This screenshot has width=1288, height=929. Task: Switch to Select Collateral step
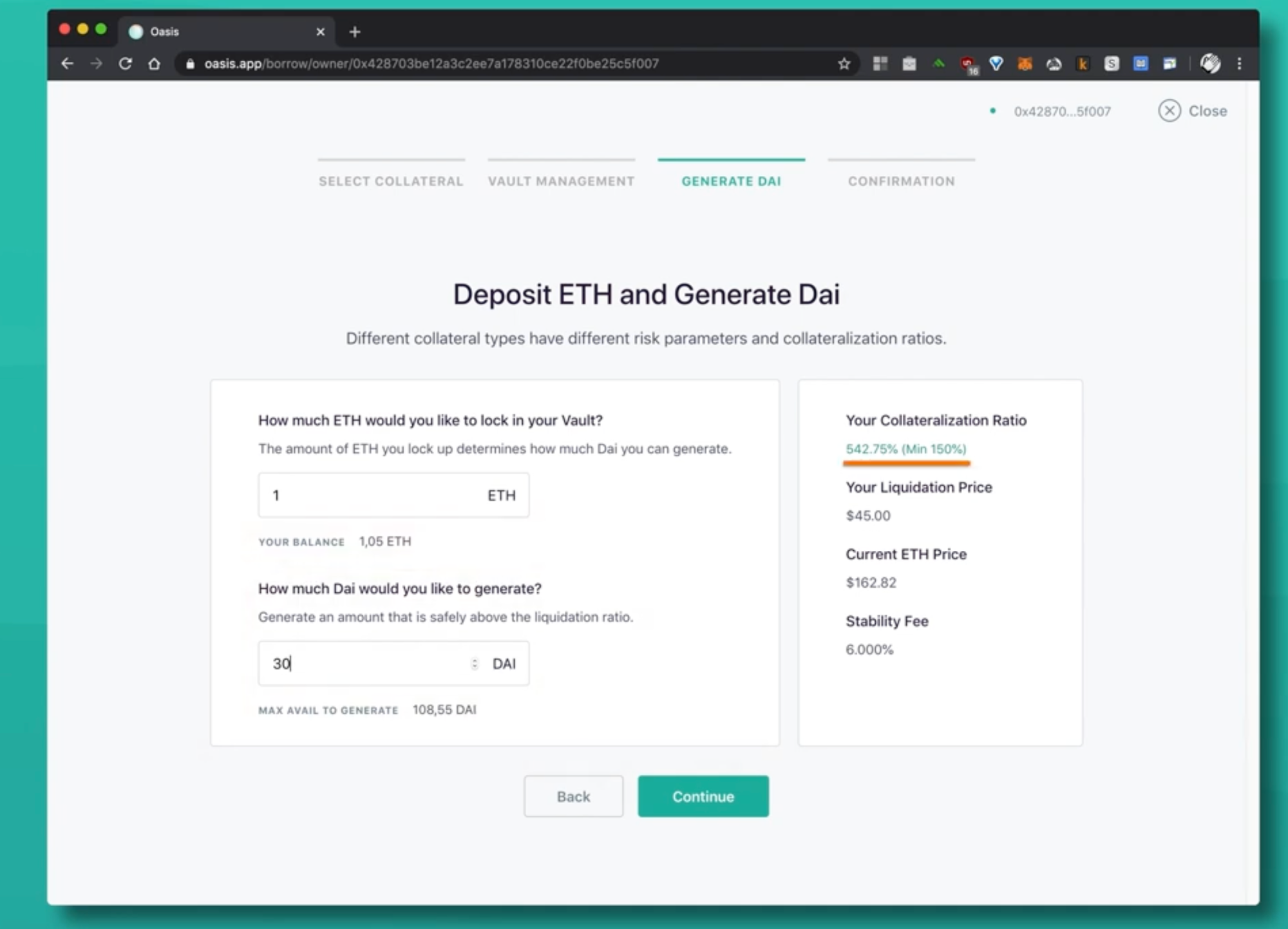(x=391, y=181)
